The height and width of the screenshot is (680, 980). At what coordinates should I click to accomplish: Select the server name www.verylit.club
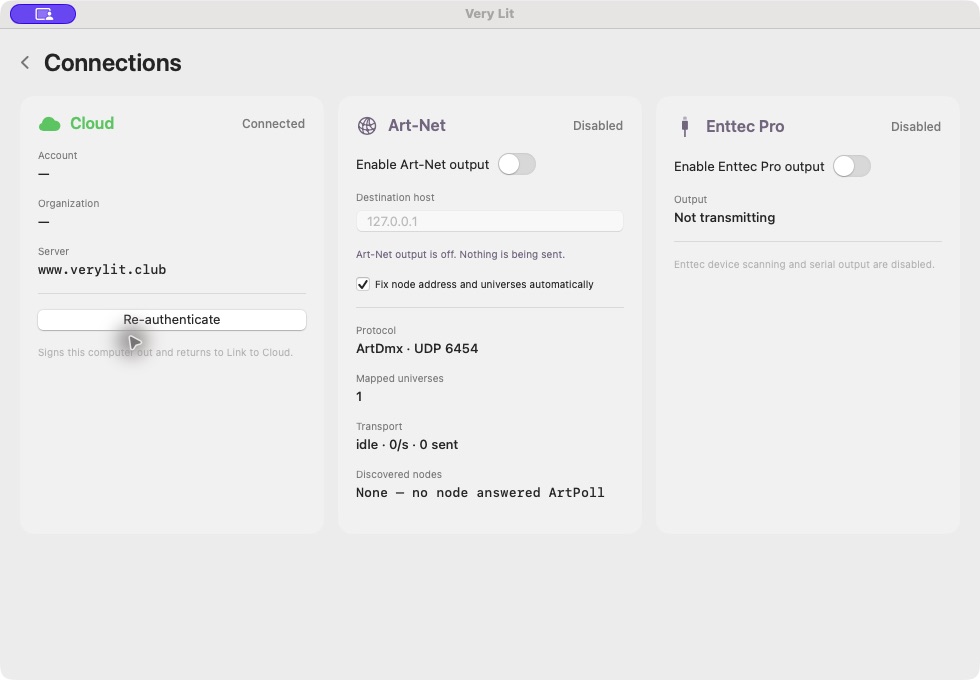102,270
